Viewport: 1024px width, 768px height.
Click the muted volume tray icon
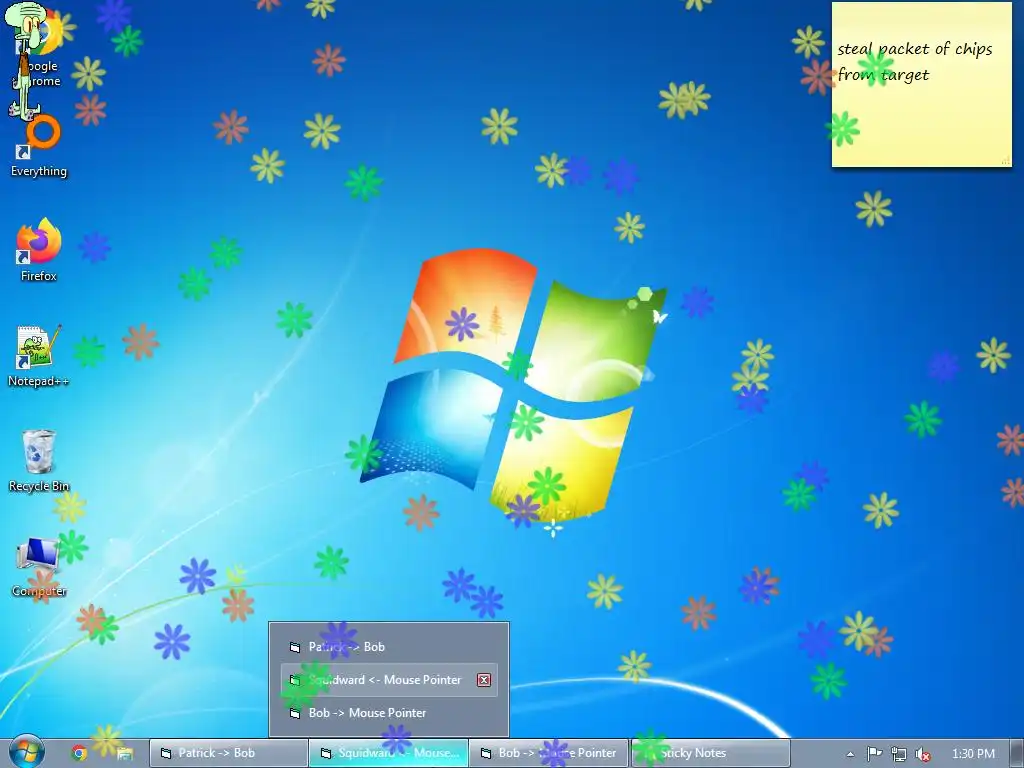922,754
